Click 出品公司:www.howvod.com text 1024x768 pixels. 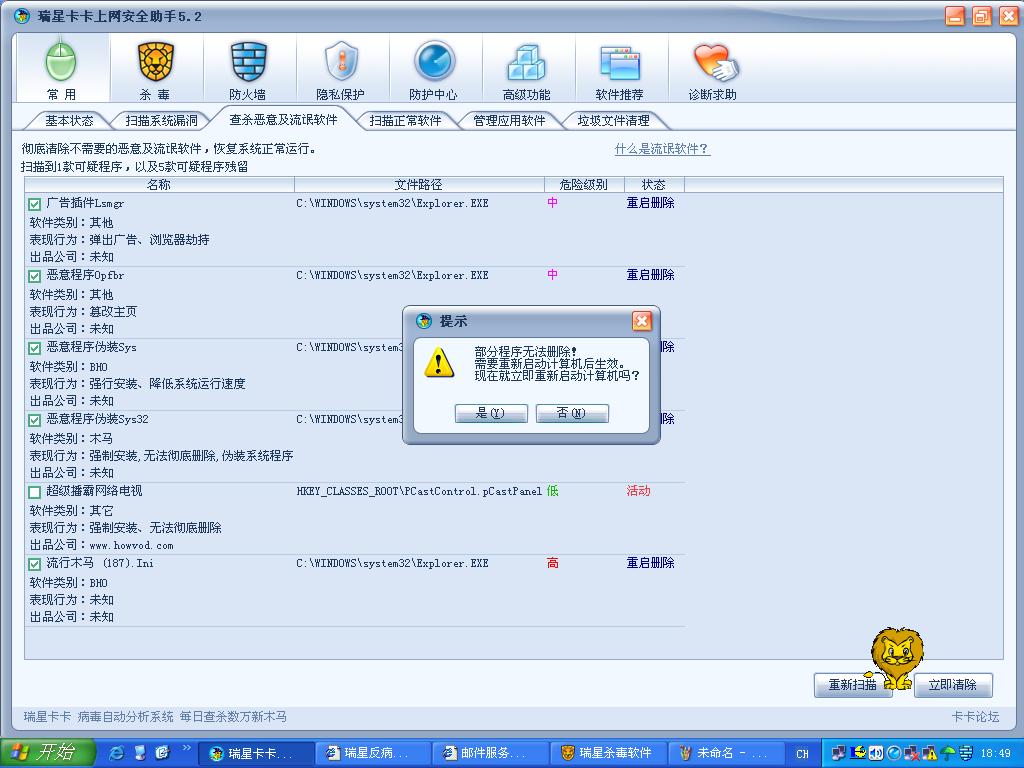point(101,545)
